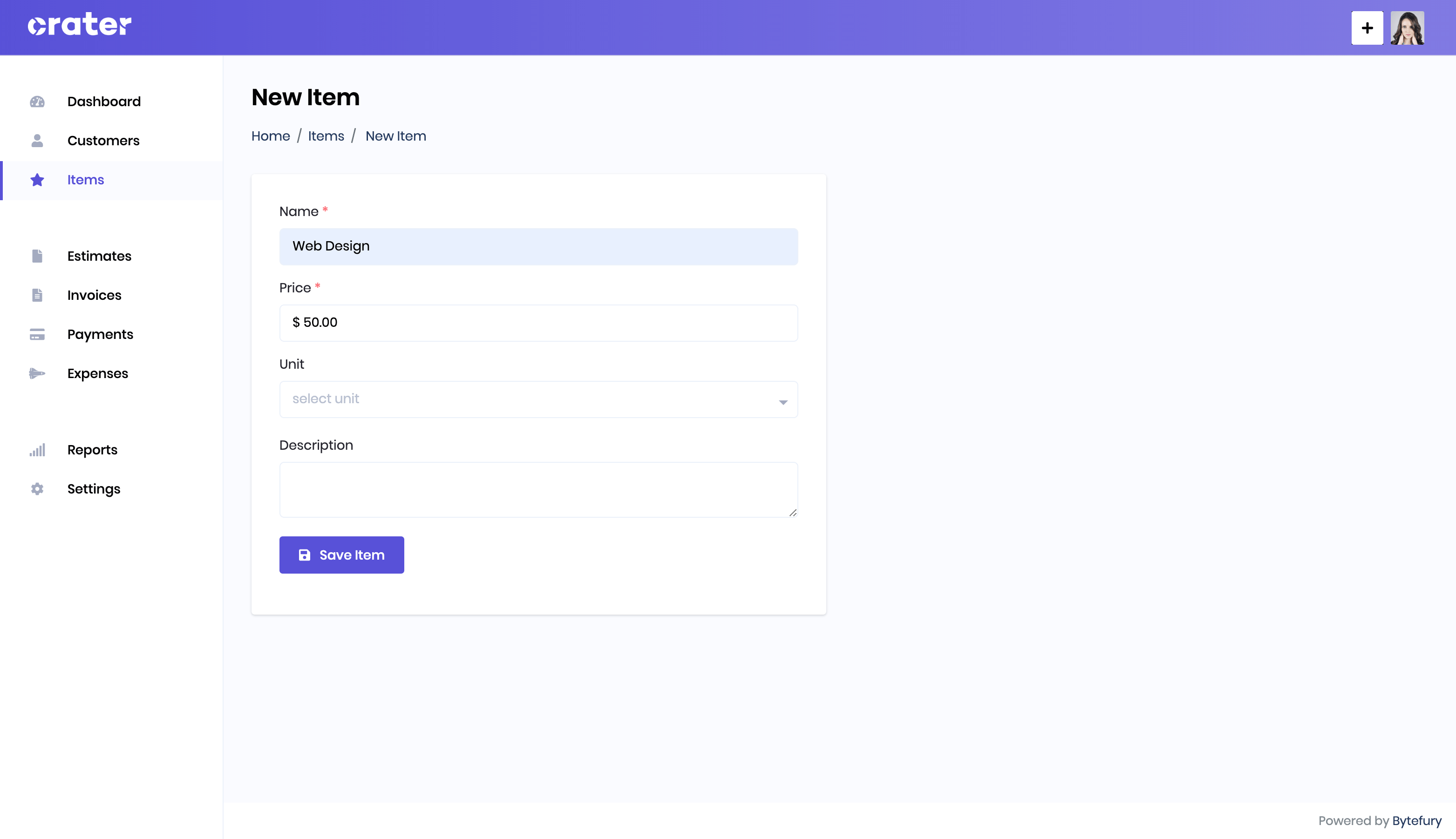Open Settings in the sidebar
The image size is (1456, 839).
tap(112, 489)
